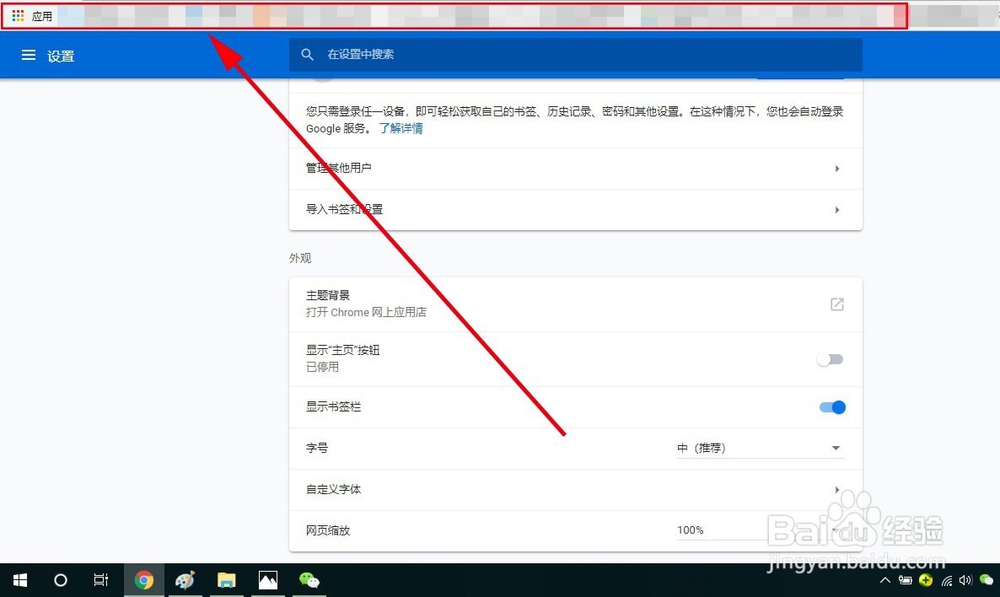Open the Wi-Fi network tray icon
Viewport: 1000px width, 597px height.
click(946, 580)
